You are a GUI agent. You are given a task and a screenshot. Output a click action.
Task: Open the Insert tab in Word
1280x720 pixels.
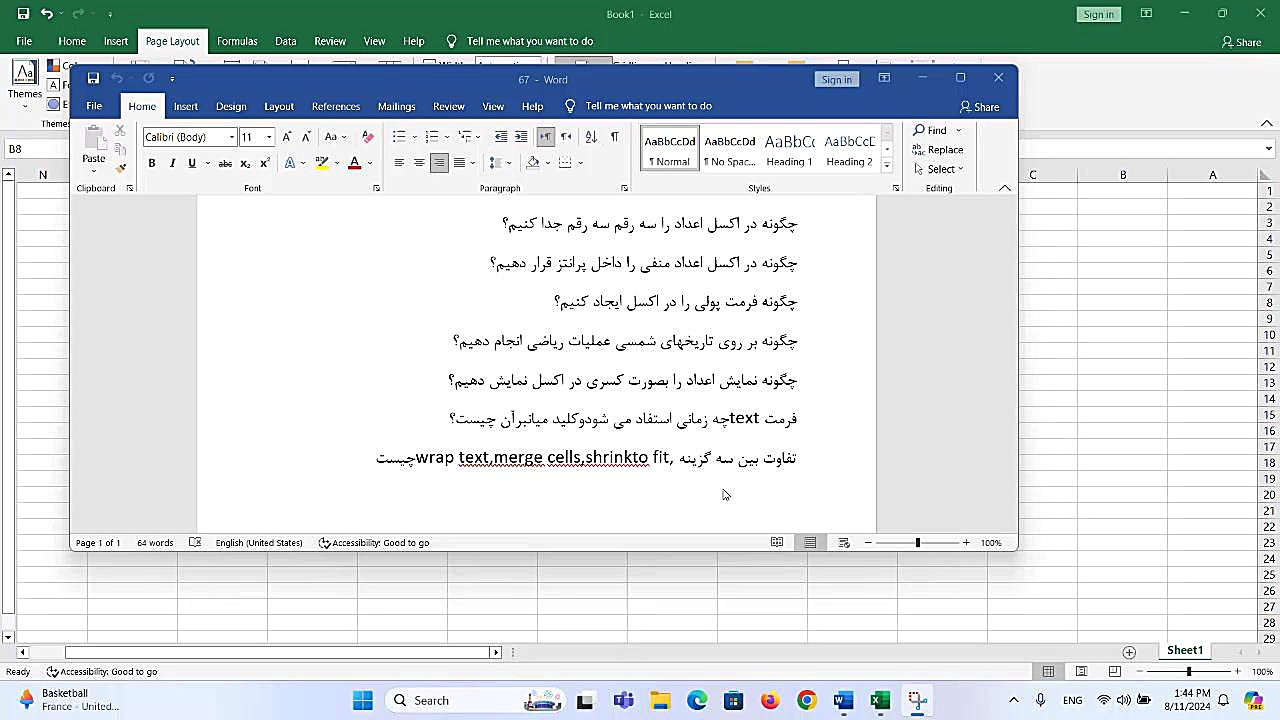click(186, 106)
